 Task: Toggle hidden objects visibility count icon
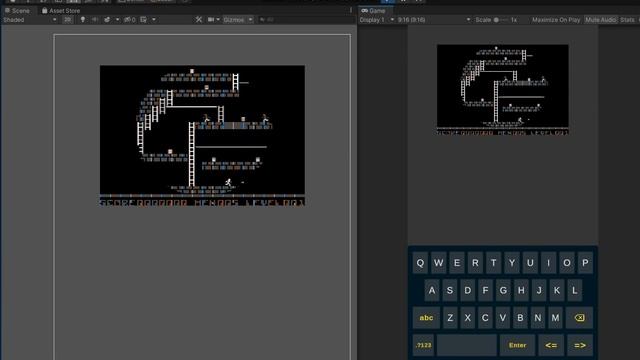(130, 20)
